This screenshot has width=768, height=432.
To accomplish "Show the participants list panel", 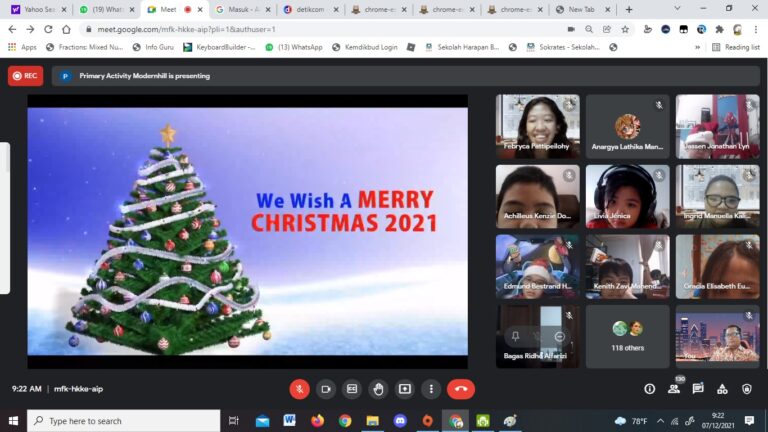I will pos(675,389).
